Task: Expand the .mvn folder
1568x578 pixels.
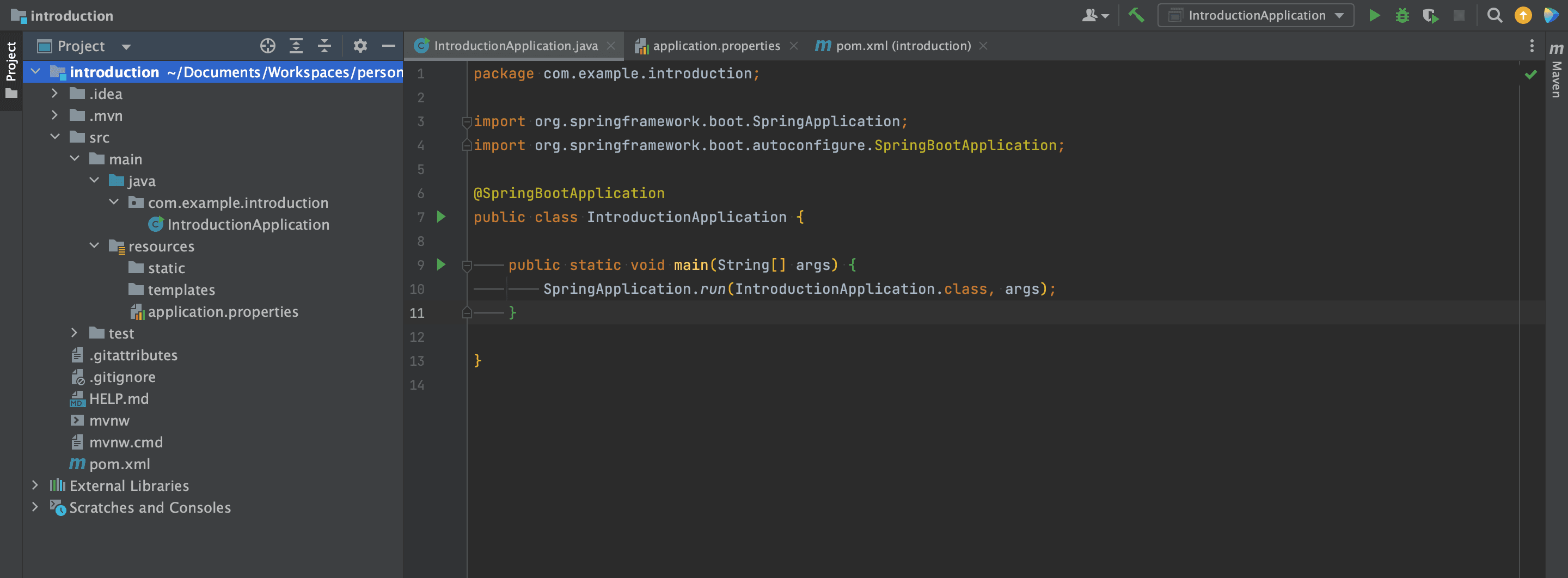Action: pyautogui.click(x=55, y=115)
